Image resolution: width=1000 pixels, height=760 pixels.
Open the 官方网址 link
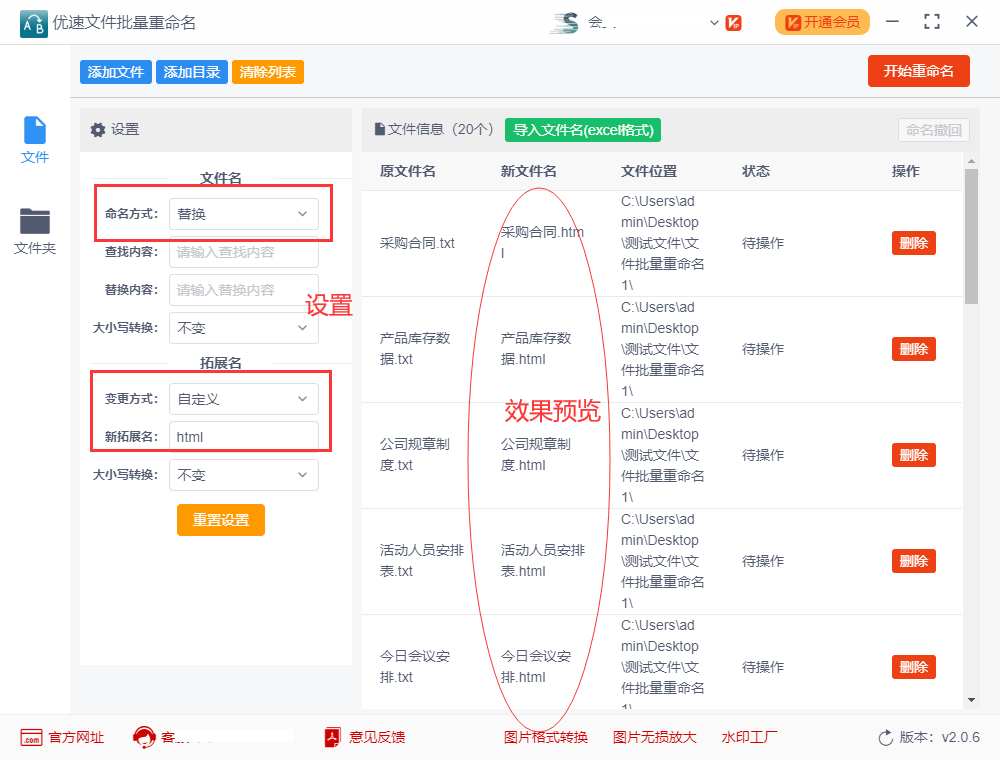(76, 738)
